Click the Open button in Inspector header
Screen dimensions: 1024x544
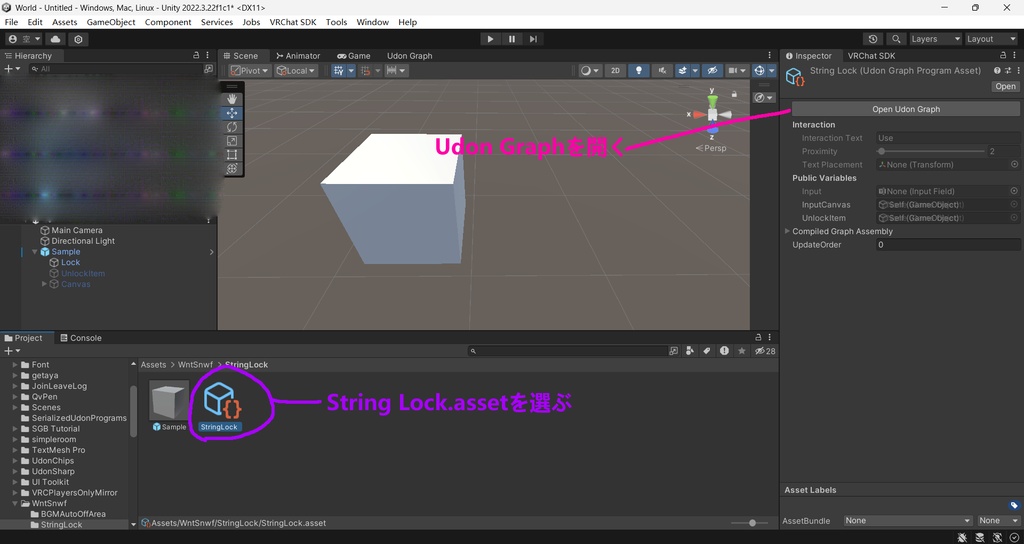1005,86
